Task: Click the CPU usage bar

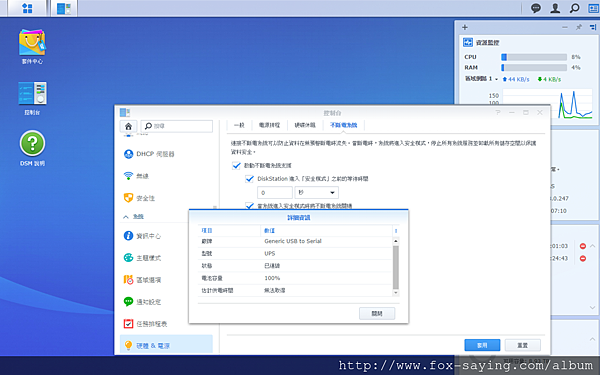Action: pos(534,57)
